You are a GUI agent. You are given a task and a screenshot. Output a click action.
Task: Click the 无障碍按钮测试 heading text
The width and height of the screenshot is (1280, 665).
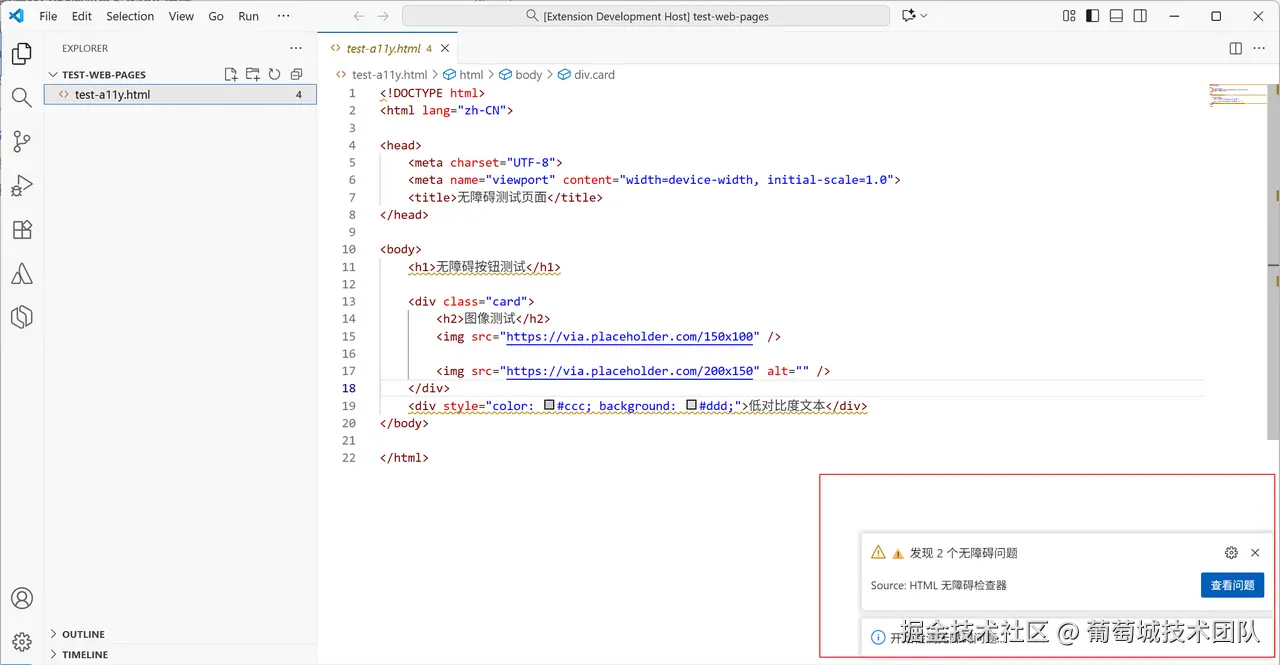click(480, 267)
